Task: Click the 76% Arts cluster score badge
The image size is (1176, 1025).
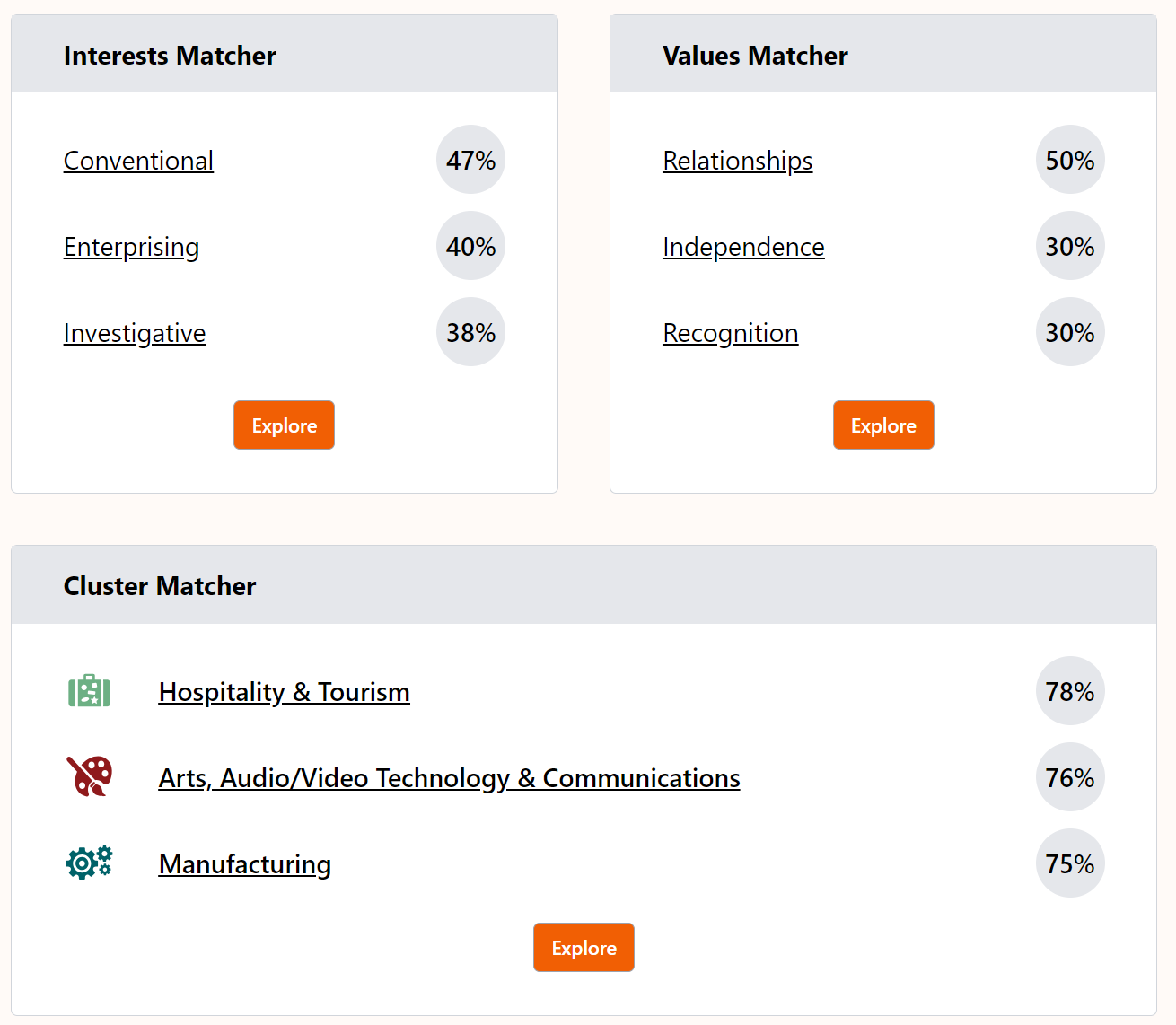Action: pyautogui.click(x=1070, y=777)
